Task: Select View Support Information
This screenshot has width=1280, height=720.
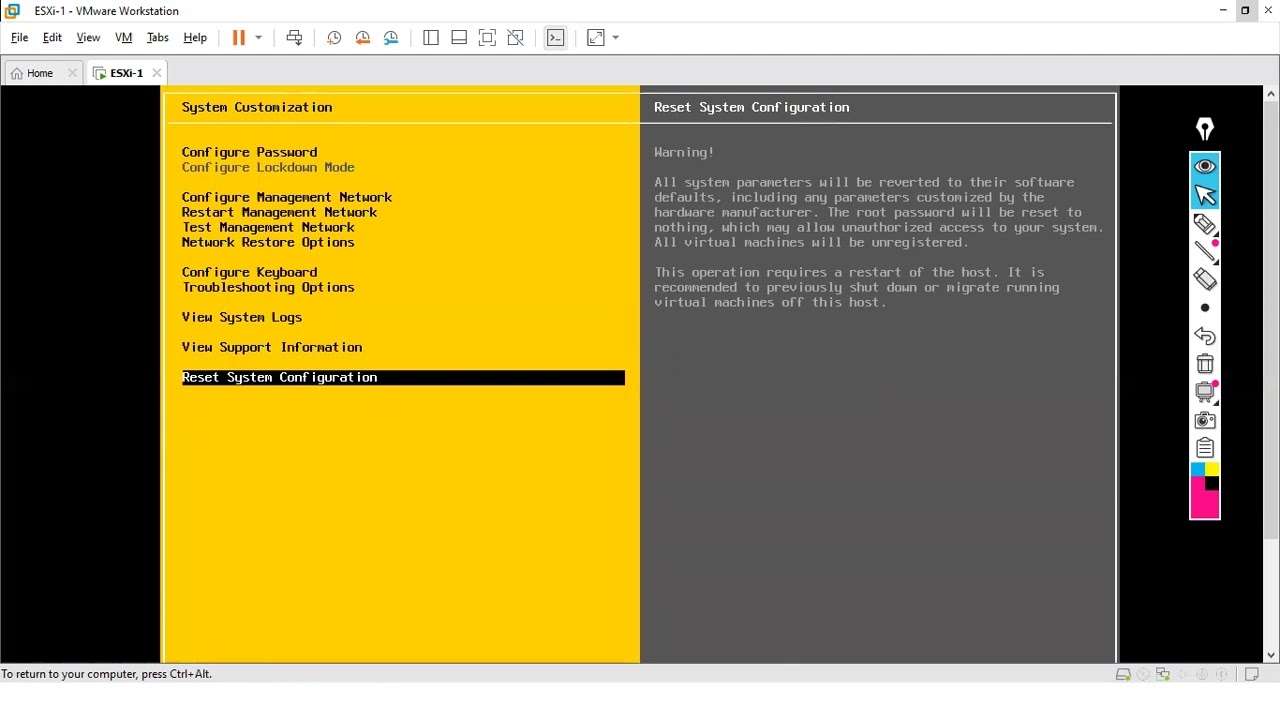Action: pyautogui.click(x=272, y=347)
